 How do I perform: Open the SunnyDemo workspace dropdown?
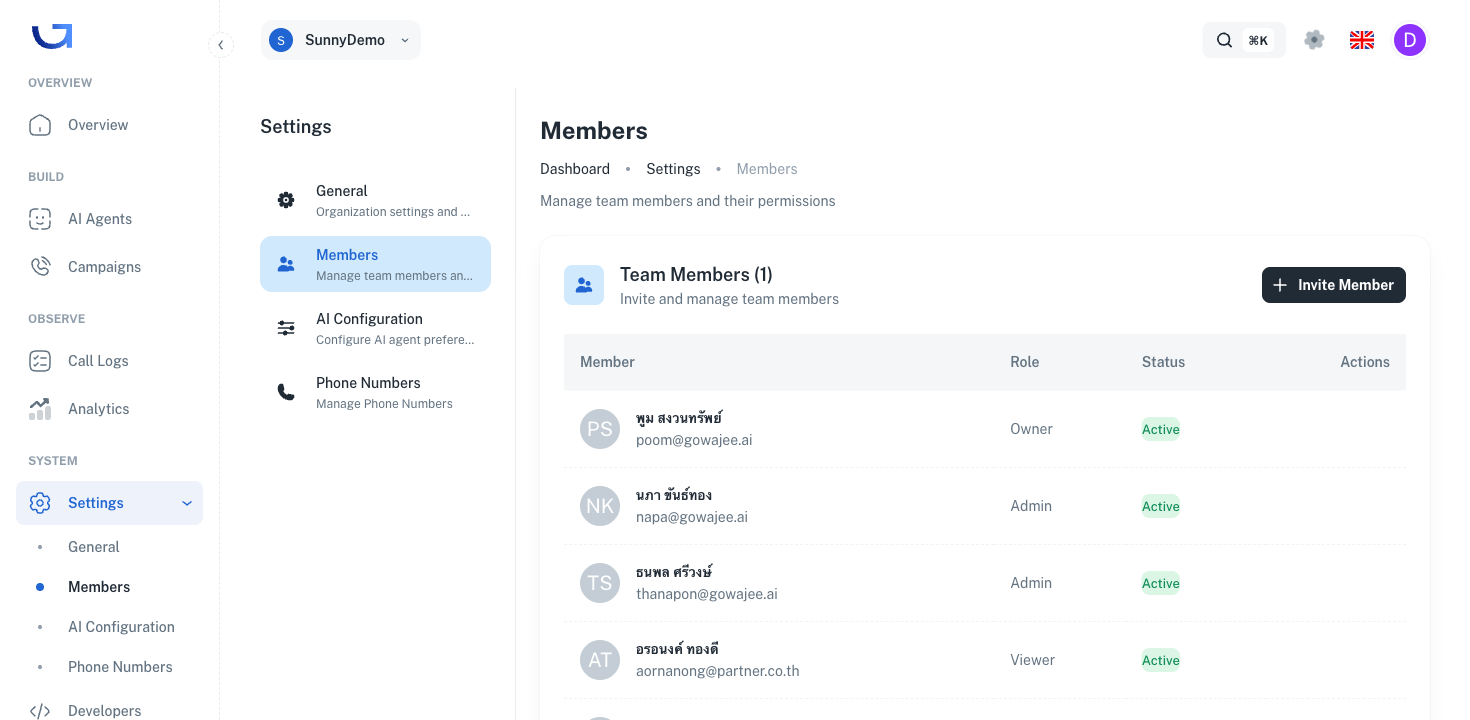[341, 40]
